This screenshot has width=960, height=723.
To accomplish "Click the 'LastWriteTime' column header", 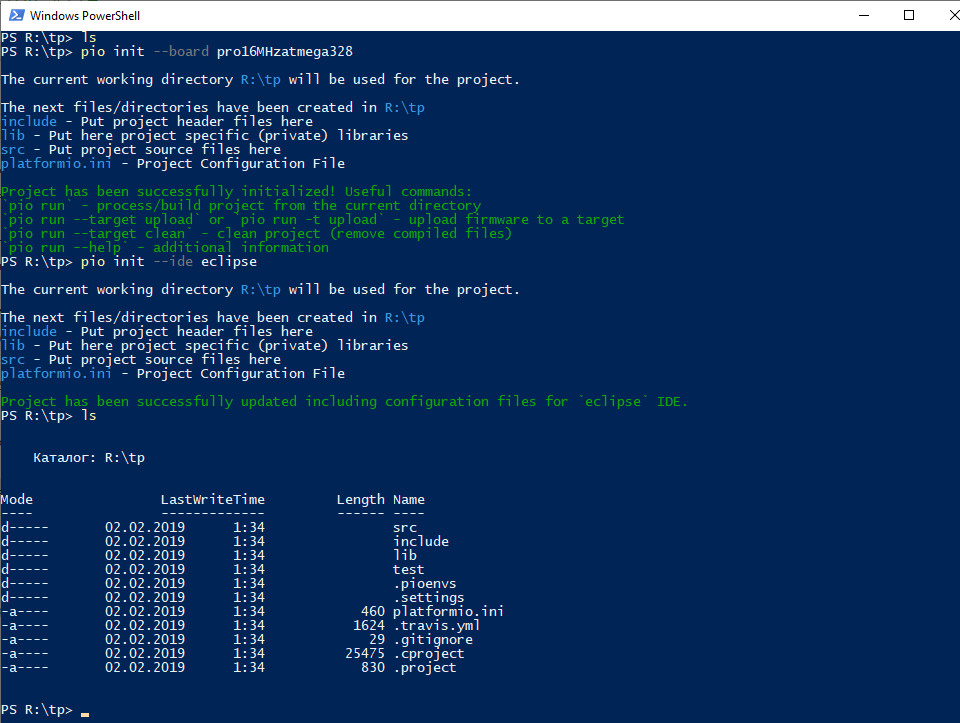I will coord(212,500).
